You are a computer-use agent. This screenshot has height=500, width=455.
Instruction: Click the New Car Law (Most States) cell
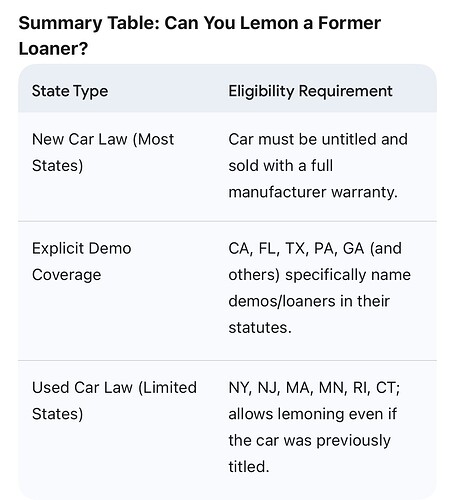pos(103,152)
